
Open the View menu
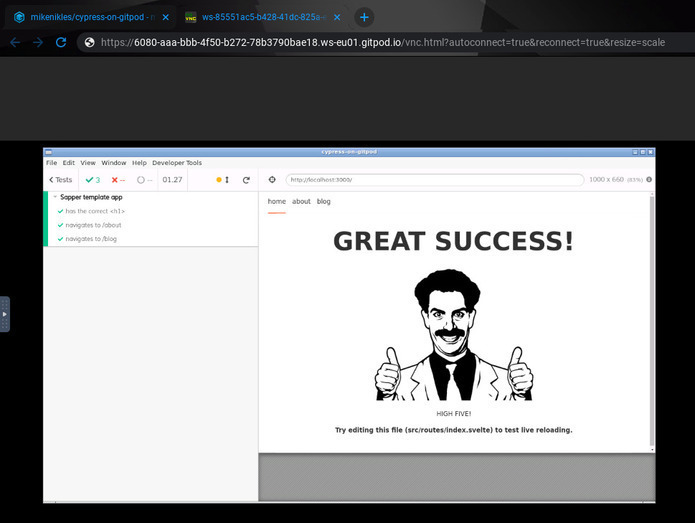88,162
